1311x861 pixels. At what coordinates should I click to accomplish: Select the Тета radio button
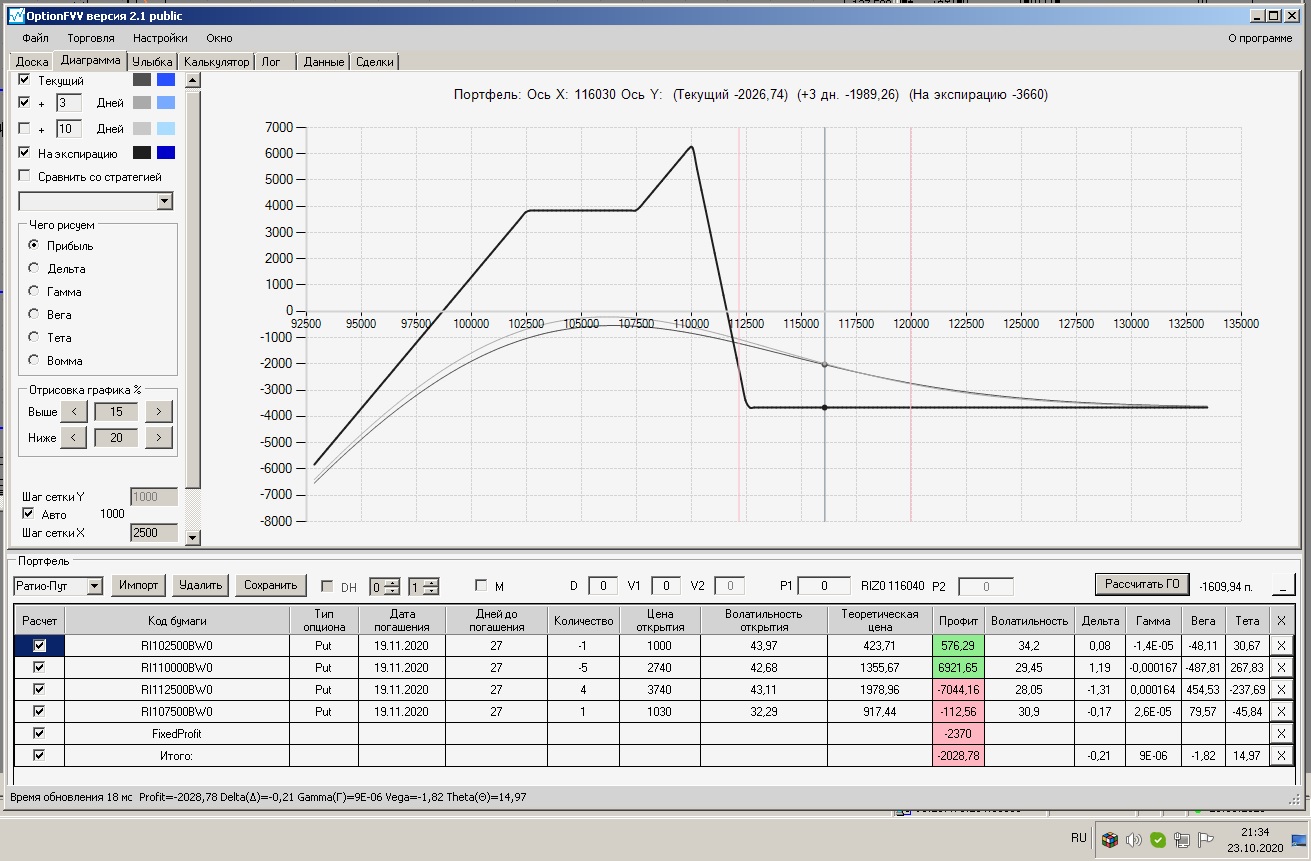coord(34,337)
